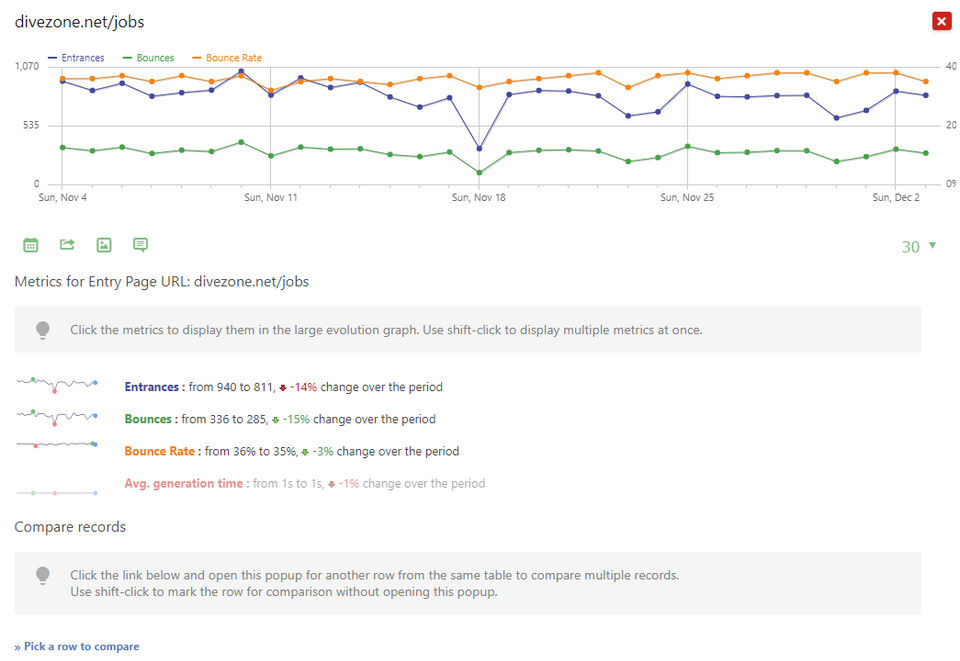Display the Bounce Rate metric in the graph
This screenshot has width=960, height=661.
[x=160, y=451]
